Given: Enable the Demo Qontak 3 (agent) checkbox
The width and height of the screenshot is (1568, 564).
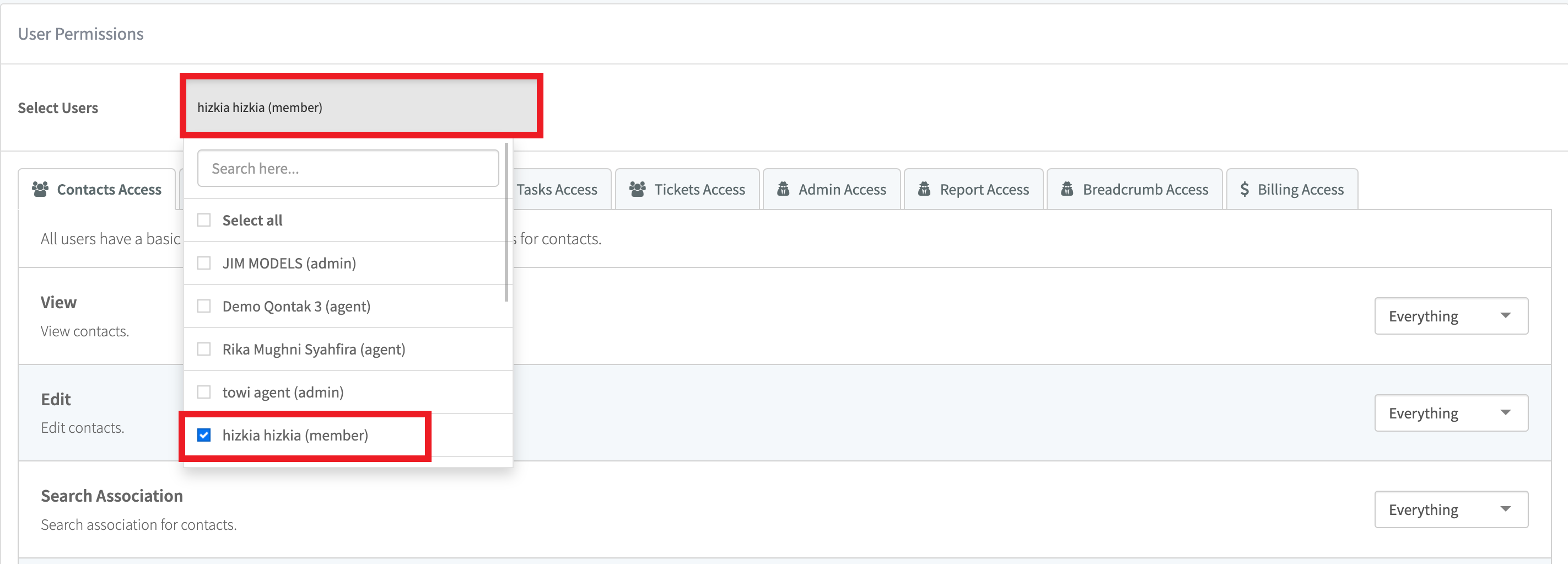Looking at the screenshot, I should pos(204,306).
